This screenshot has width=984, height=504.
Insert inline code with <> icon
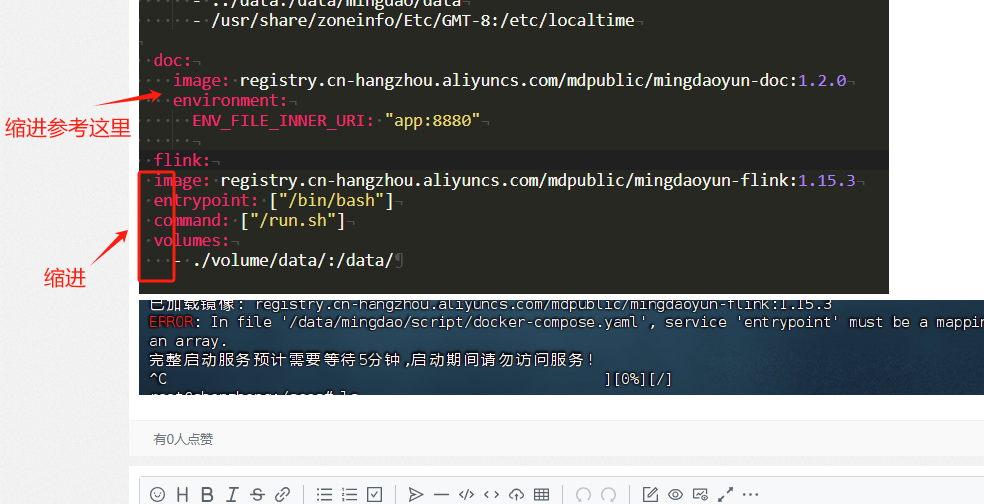point(491,495)
